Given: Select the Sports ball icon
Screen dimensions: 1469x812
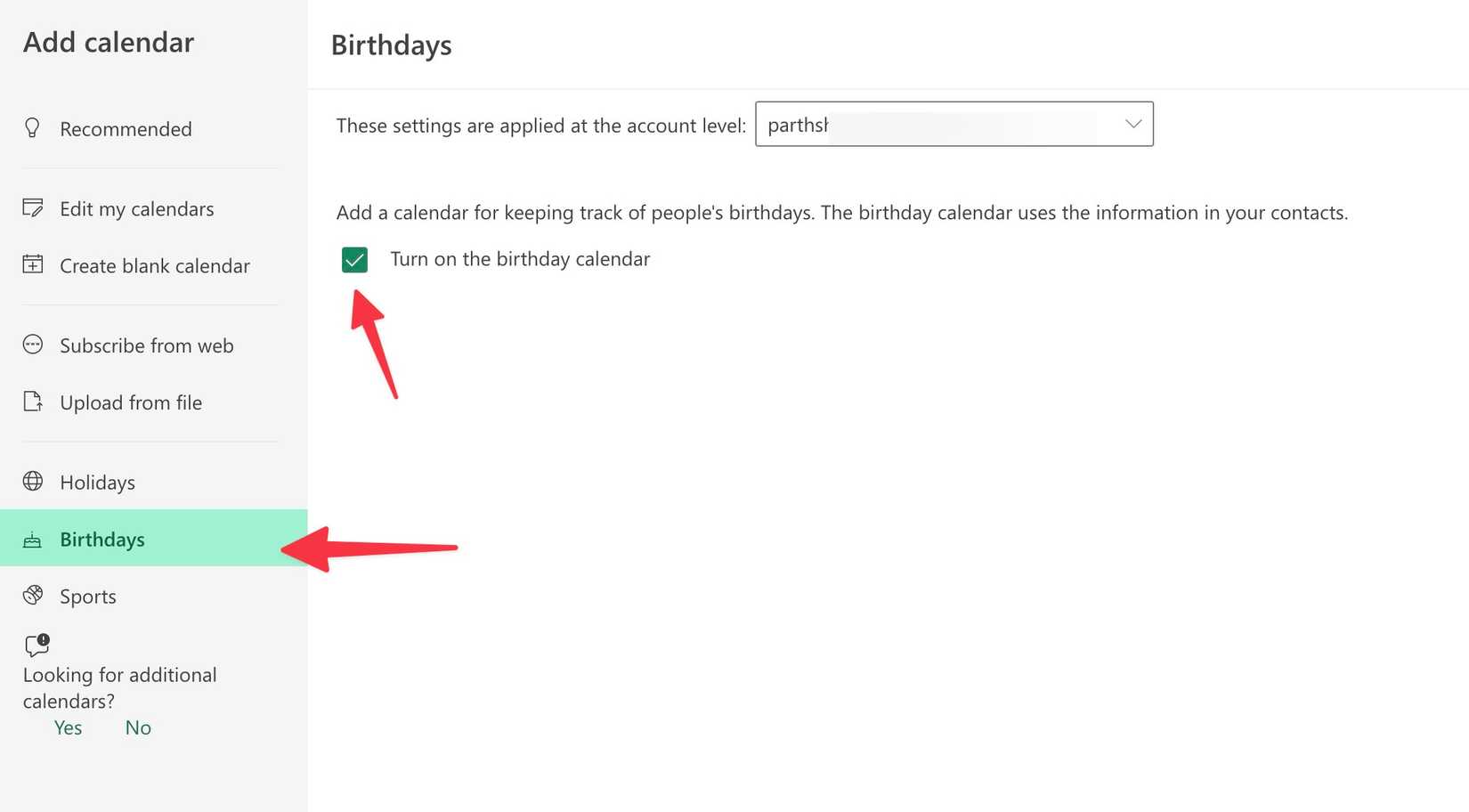Looking at the screenshot, I should point(32,596).
